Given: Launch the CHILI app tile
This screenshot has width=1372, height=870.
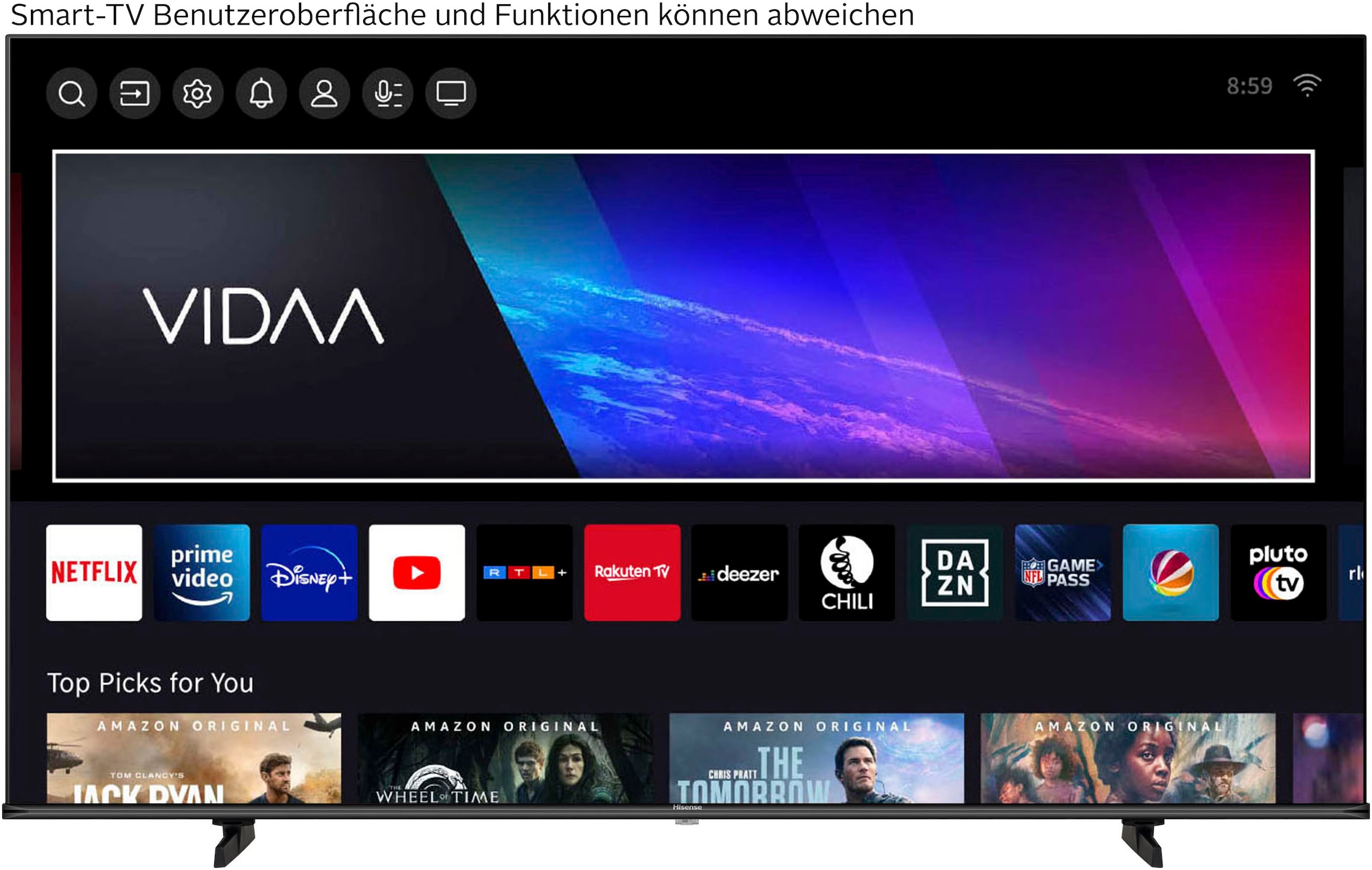Looking at the screenshot, I should point(847,572).
